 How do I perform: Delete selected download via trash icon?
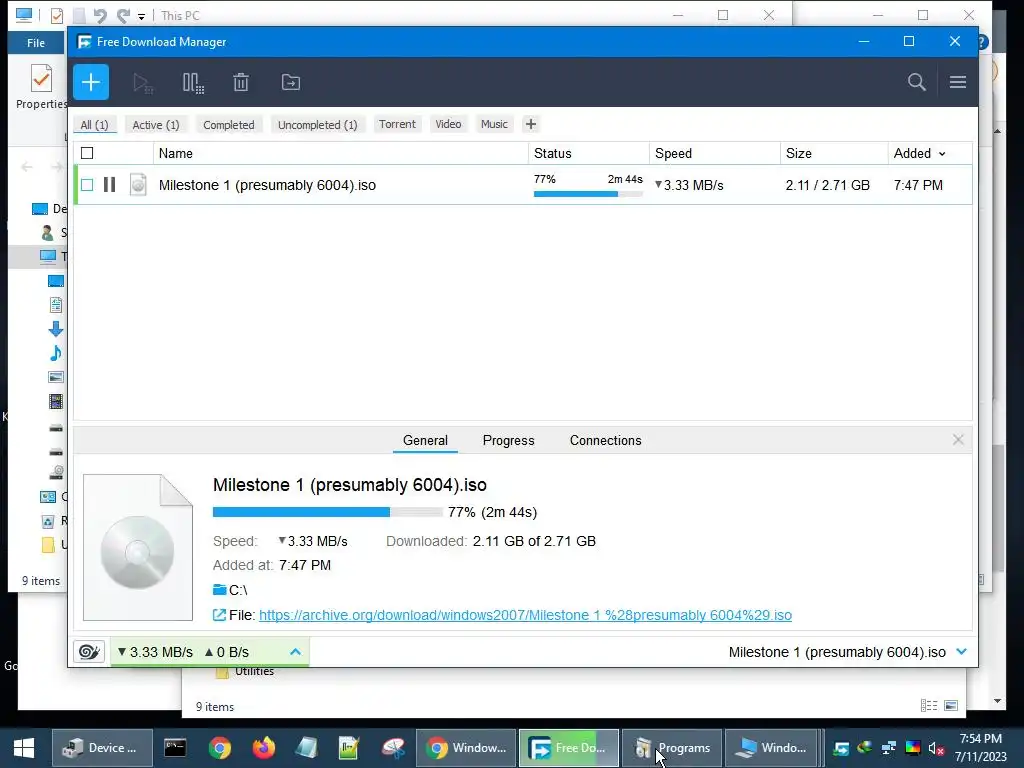pyautogui.click(x=241, y=82)
